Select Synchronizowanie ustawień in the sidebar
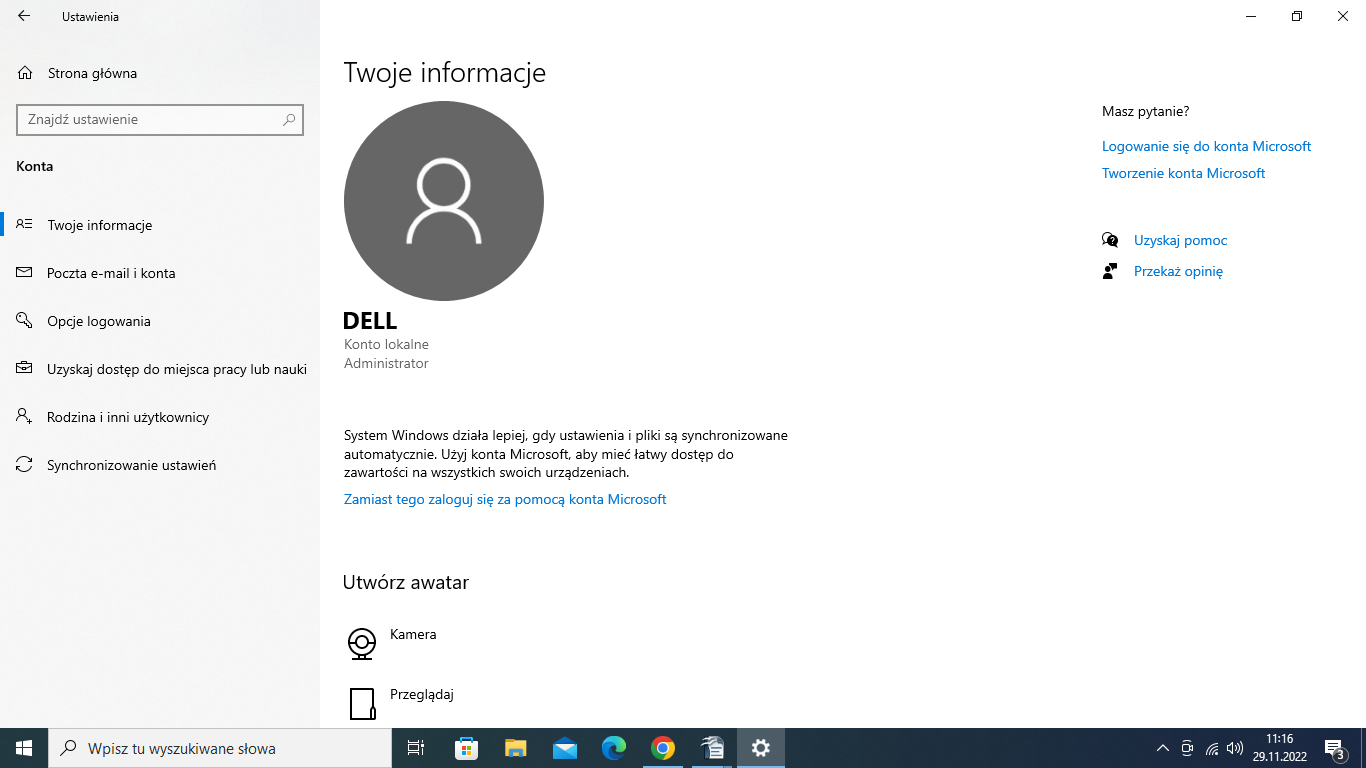Image resolution: width=1366 pixels, height=768 pixels. tap(131, 465)
